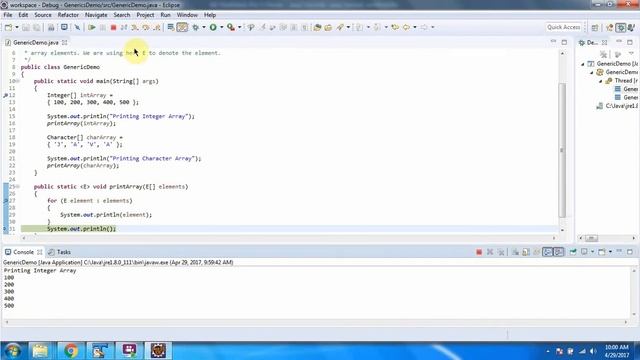Toggle the Use Step Filters button
640x360 pixels.
[182, 27]
